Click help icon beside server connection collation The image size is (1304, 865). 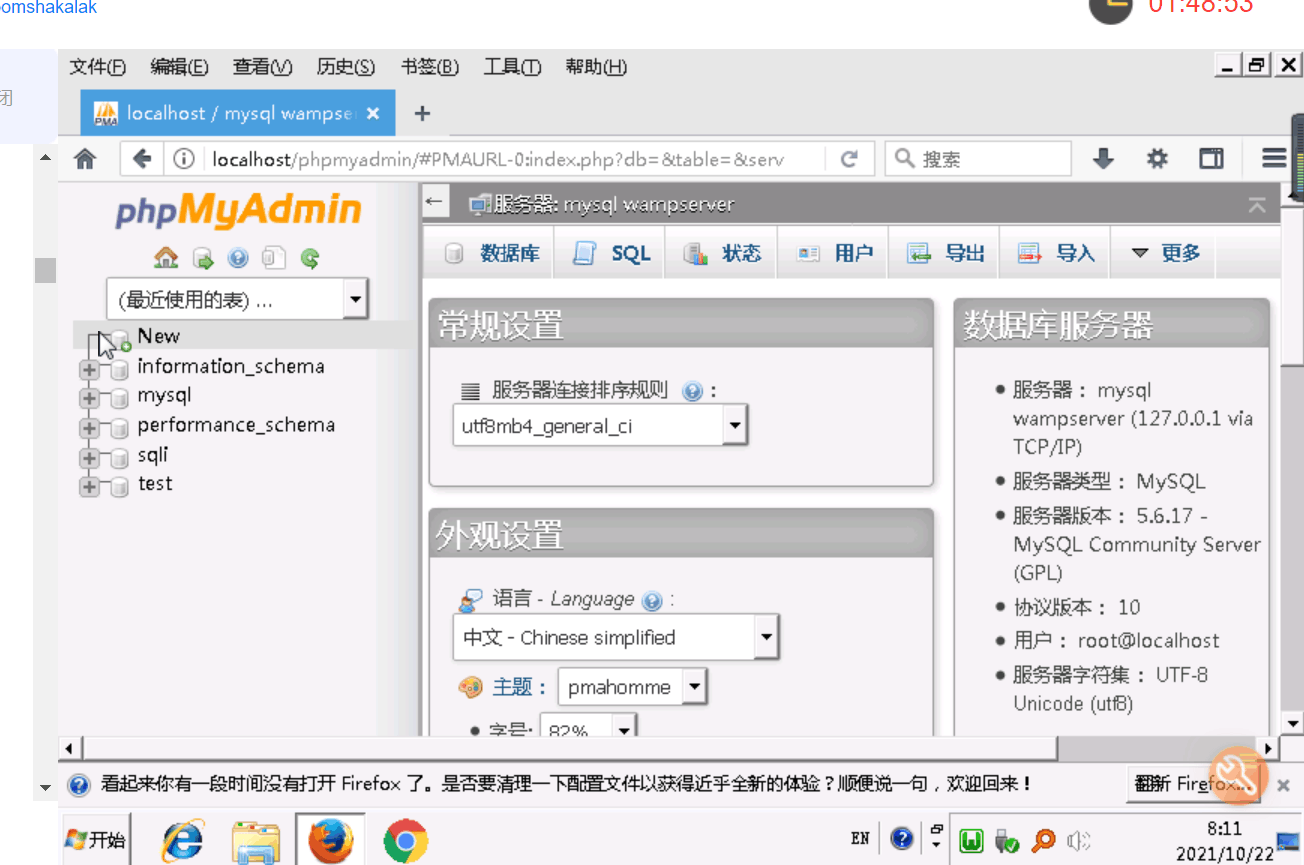(692, 391)
